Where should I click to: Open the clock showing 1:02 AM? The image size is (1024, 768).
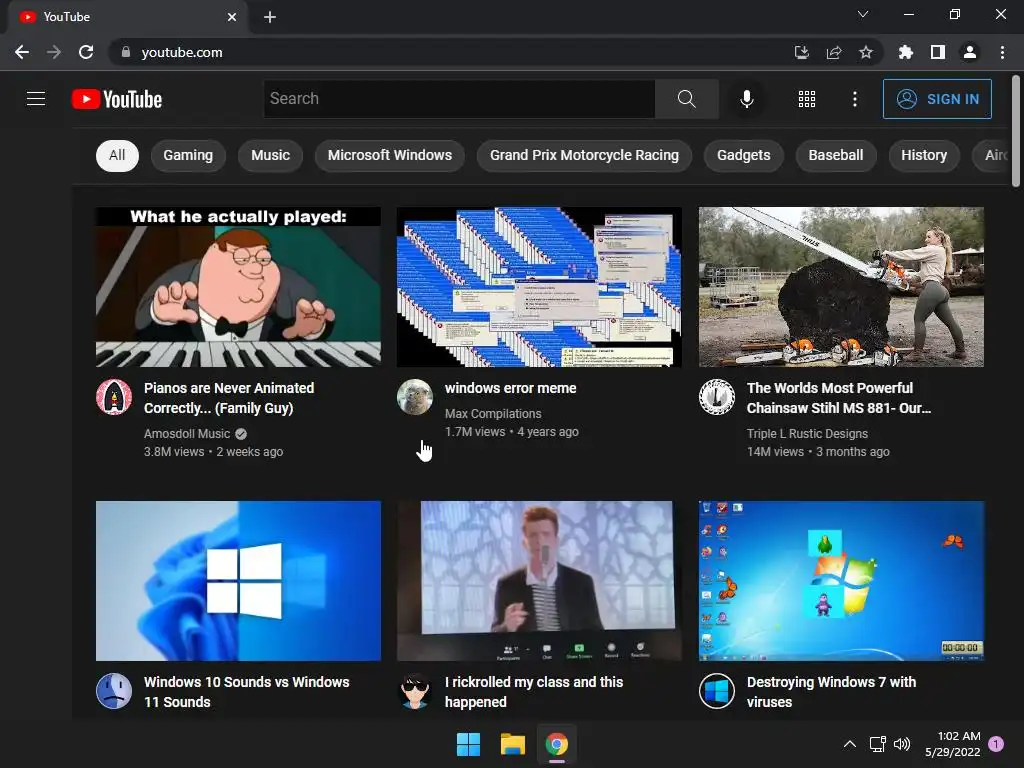click(953, 744)
